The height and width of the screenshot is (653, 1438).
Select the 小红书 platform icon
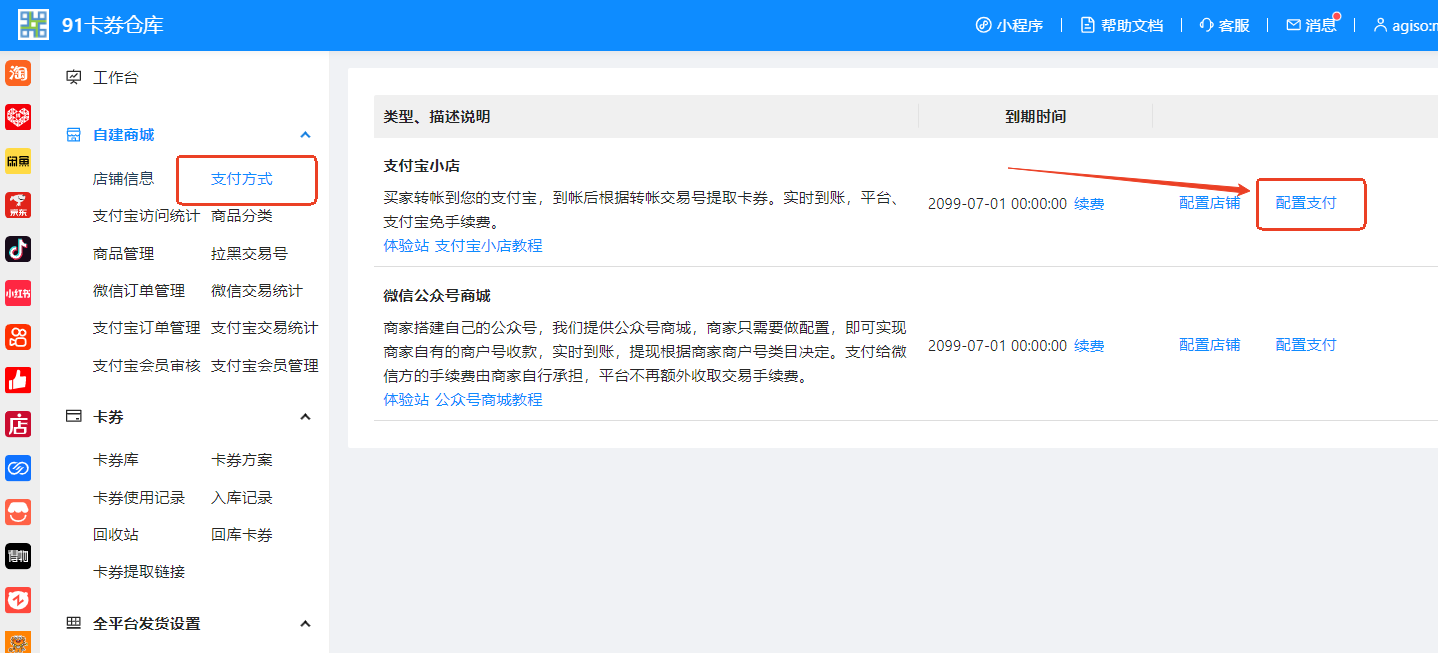(18, 292)
